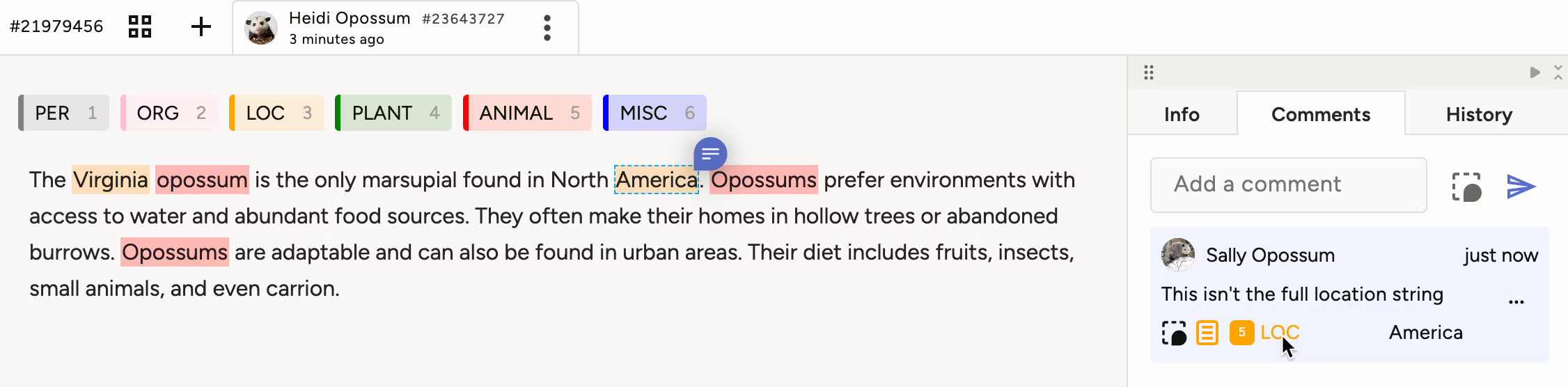1568x387 pixels.
Task: Switch to the Info tab
Action: pyautogui.click(x=1182, y=114)
